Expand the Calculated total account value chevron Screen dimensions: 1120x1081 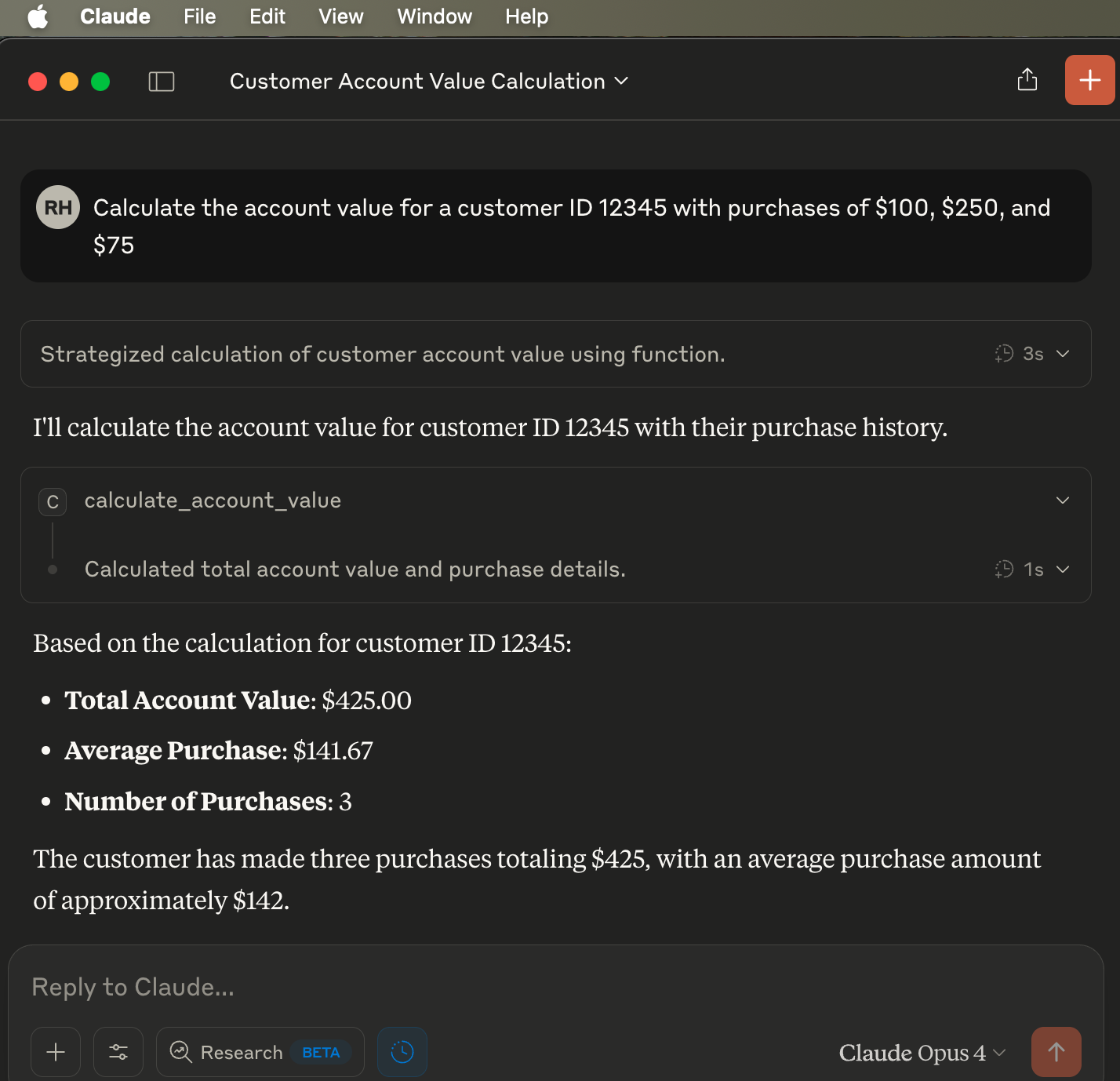[x=1063, y=570]
